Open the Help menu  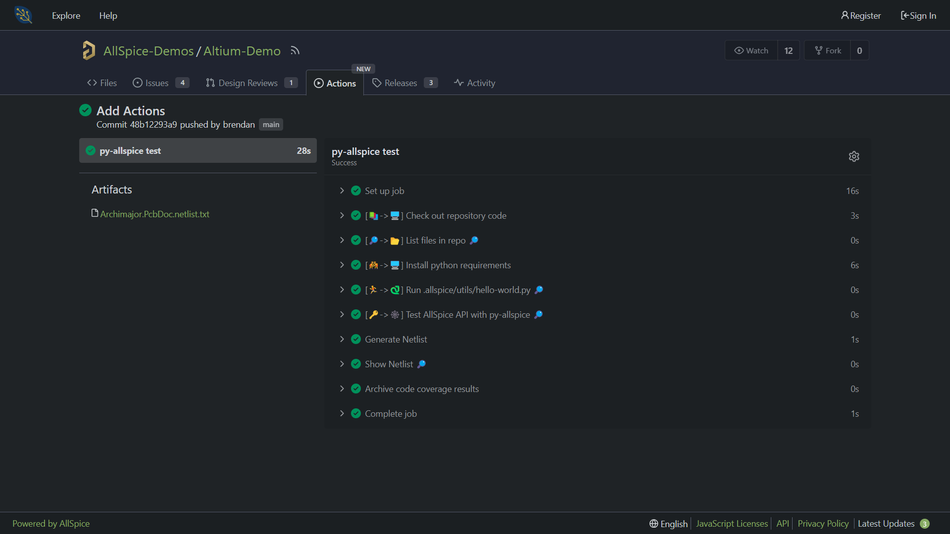pyautogui.click(x=108, y=15)
